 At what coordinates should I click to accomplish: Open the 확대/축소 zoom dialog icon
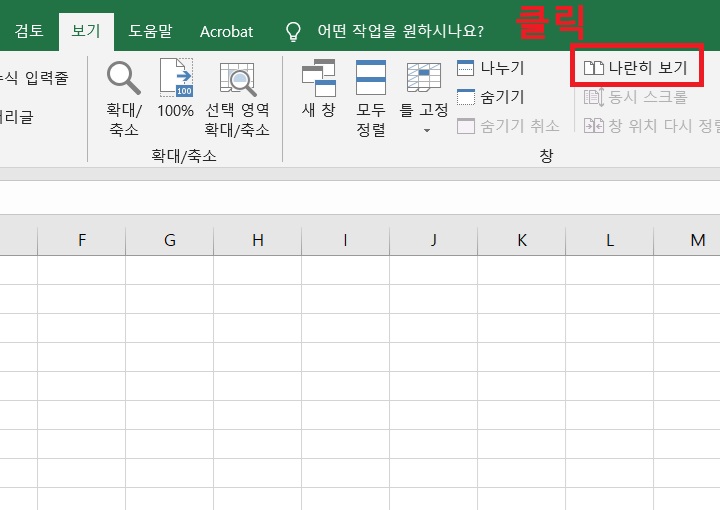click(x=124, y=78)
